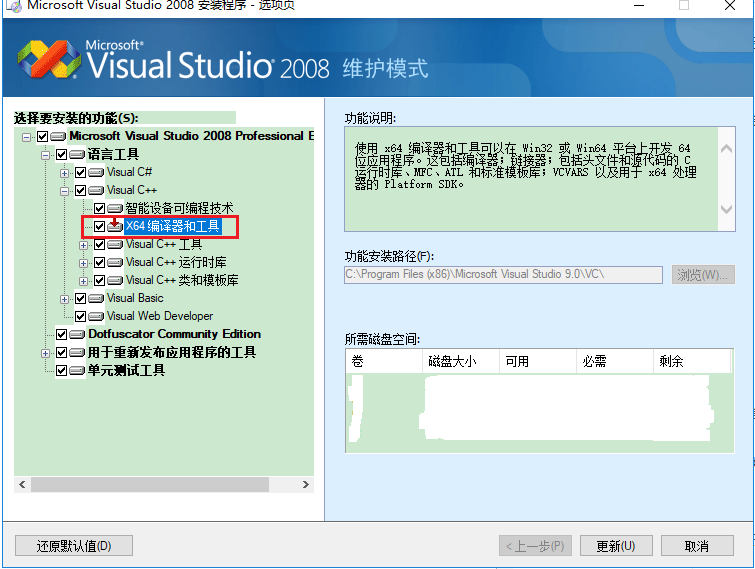Viewport: 755px width, 569px height.
Task: Select Dotfuscator Community Edition item
Action: coord(174,334)
